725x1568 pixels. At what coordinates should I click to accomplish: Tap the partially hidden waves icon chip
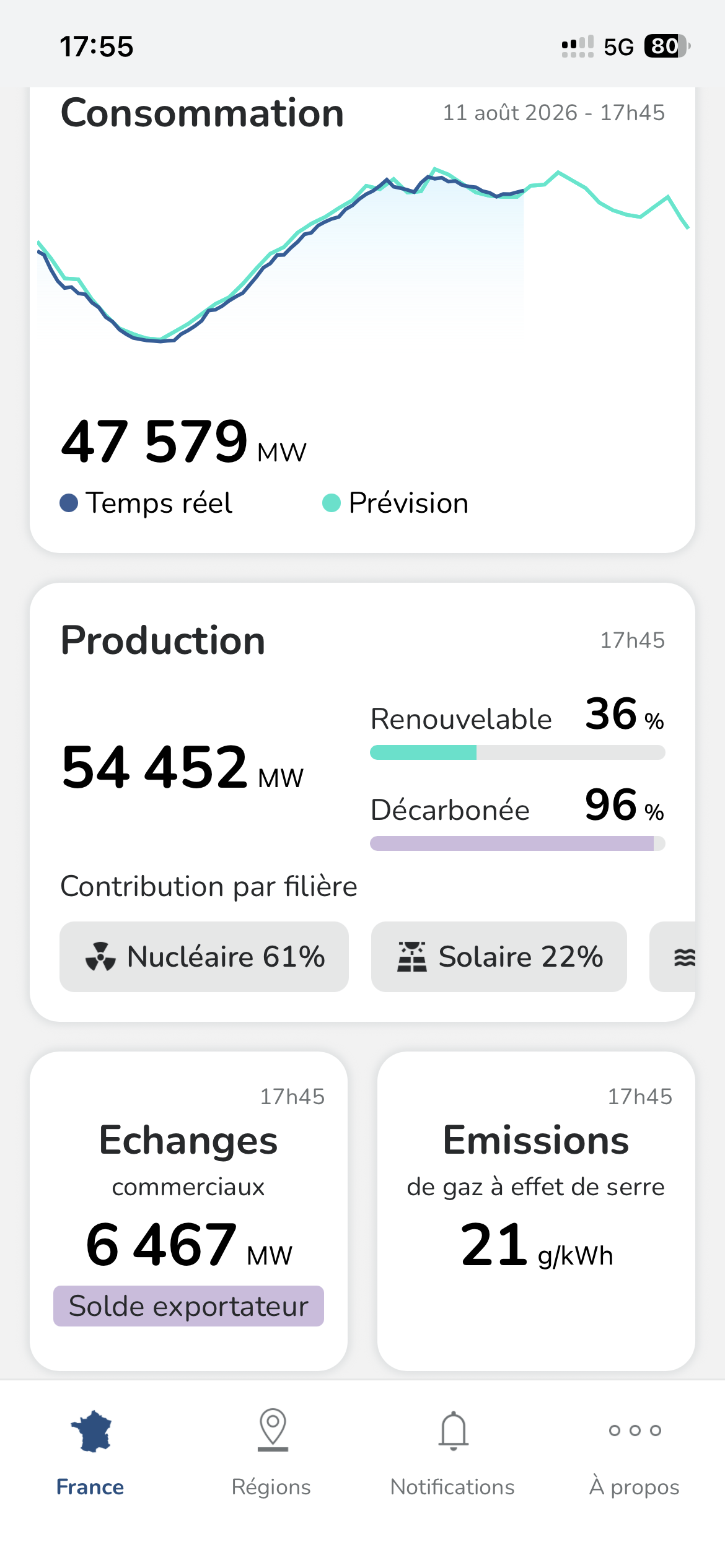click(x=673, y=957)
